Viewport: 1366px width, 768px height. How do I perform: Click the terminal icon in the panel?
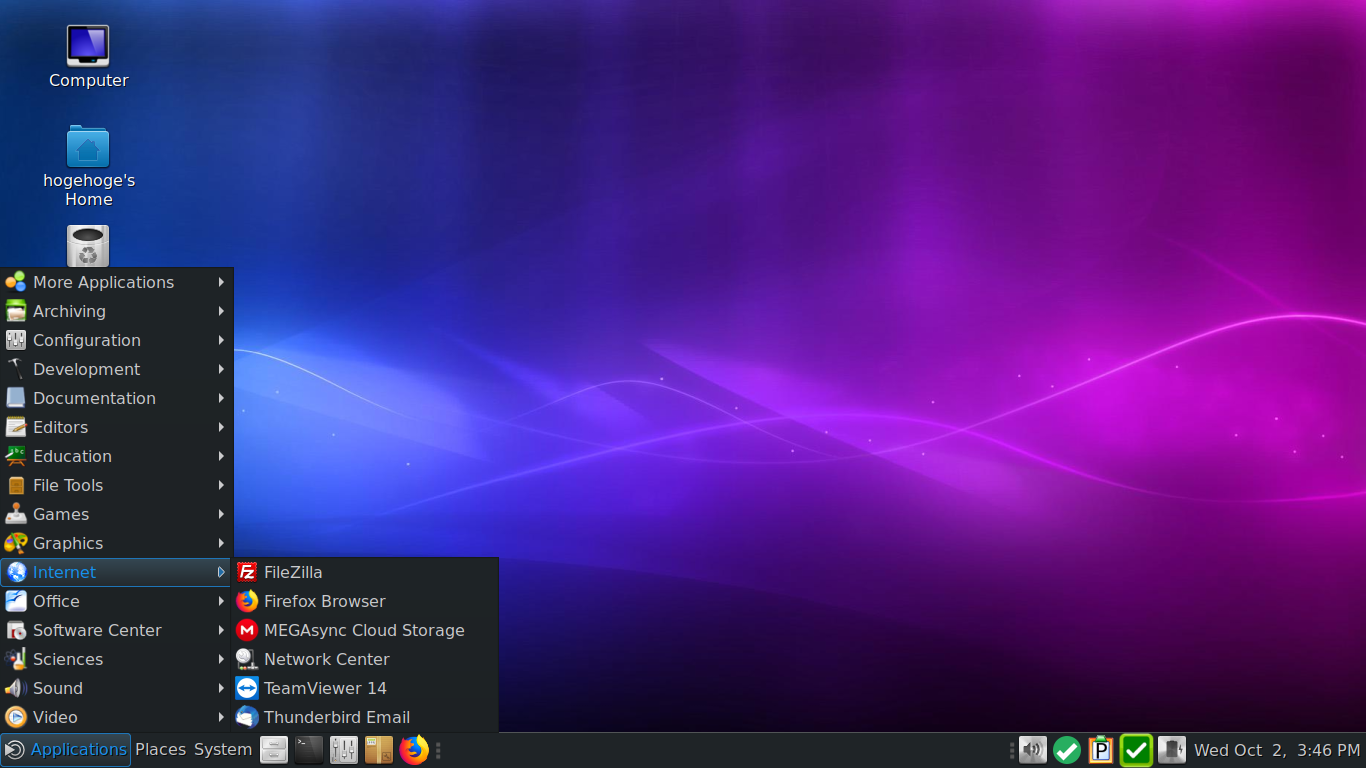[309, 750]
